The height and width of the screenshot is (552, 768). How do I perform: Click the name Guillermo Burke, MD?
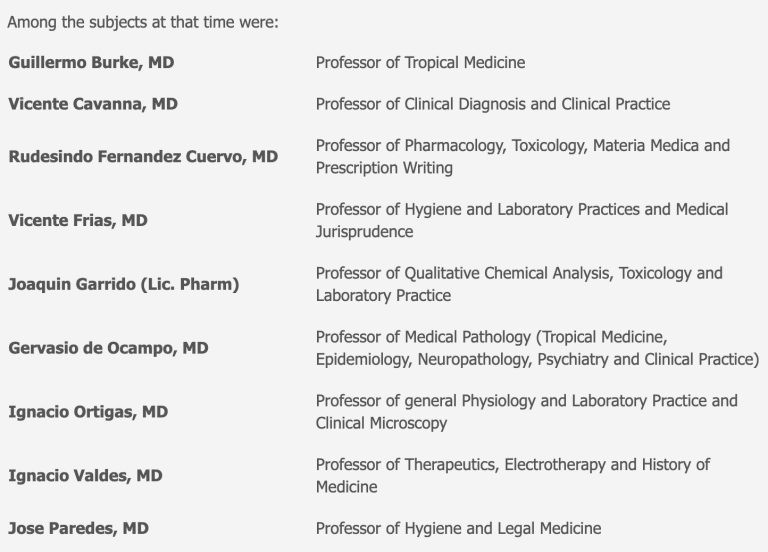click(x=91, y=62)
